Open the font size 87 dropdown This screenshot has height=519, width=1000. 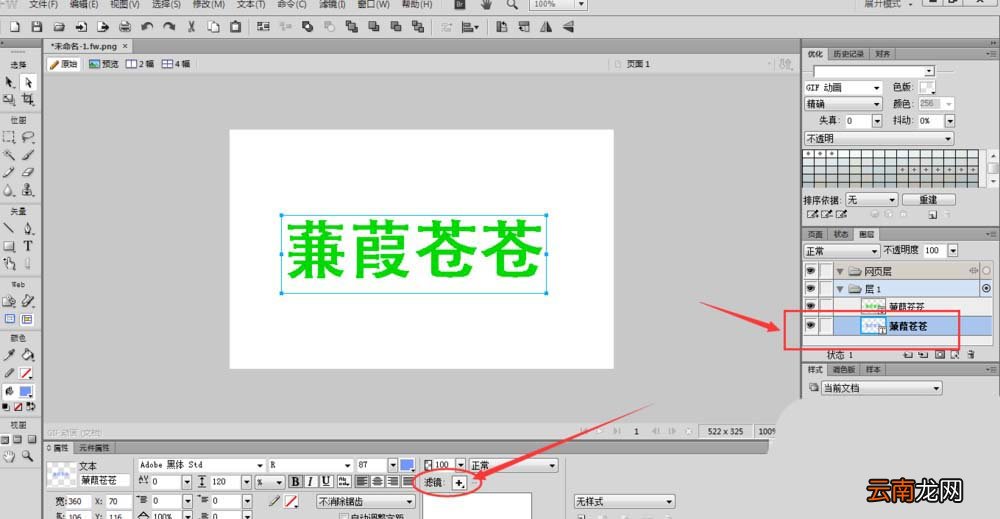click(393, 465)
